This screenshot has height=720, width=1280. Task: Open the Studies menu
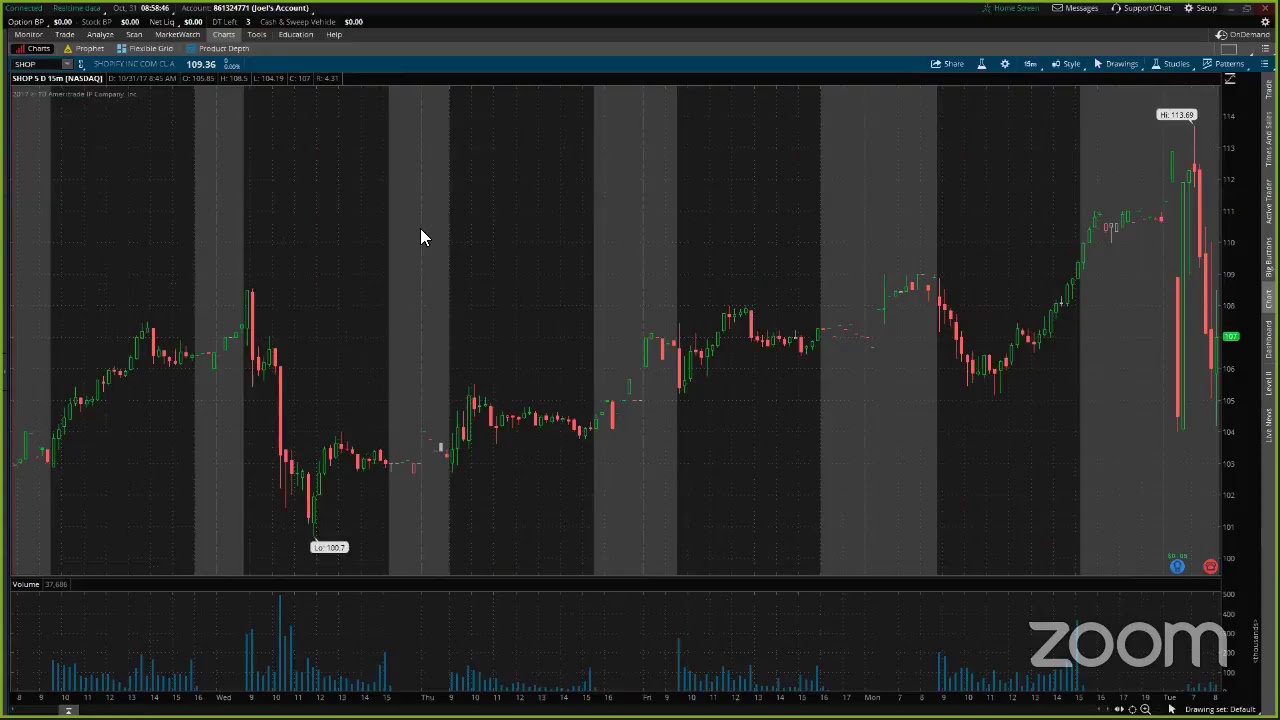point(1170,64)
